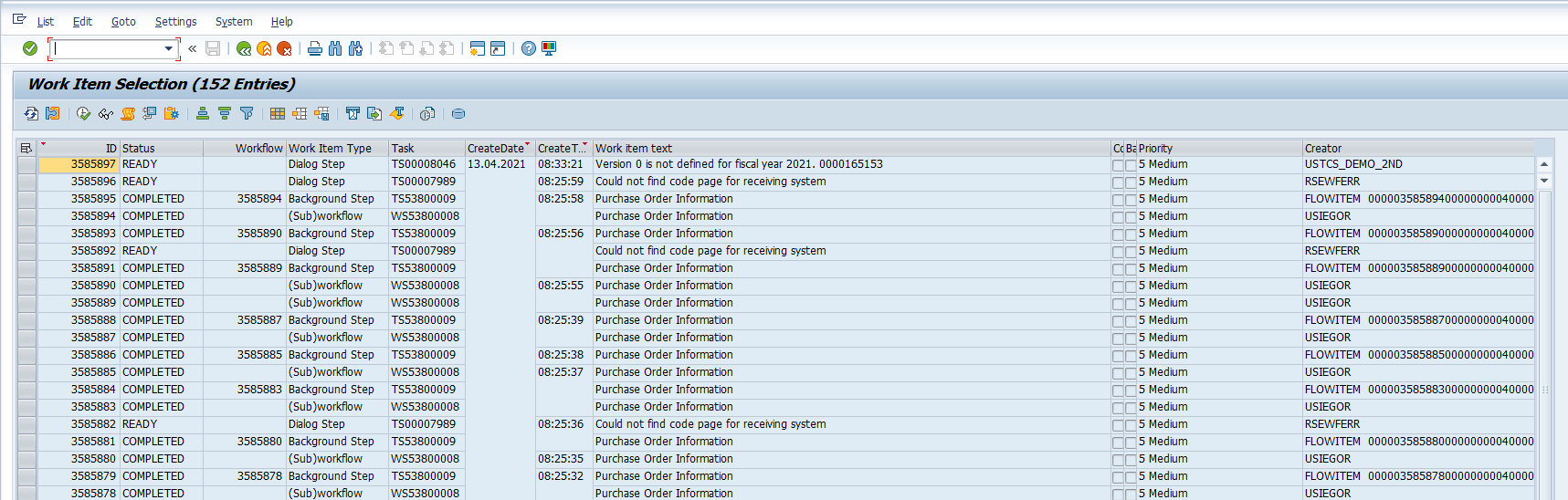This screenshot has width=1568, height=500.
Task: Click the Find binoculars icon
Action: (335, 48)
